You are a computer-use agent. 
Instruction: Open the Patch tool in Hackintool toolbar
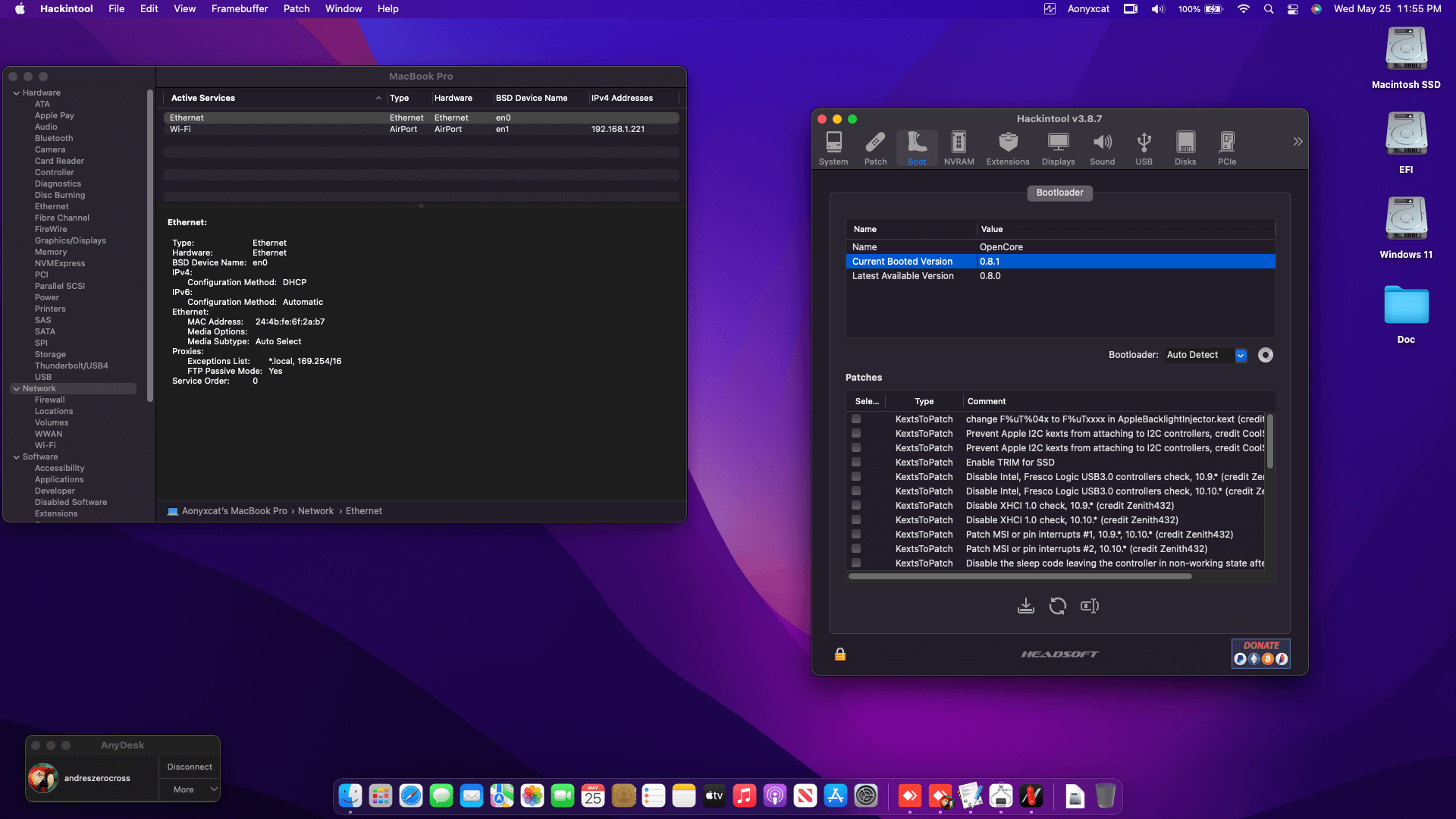click(x=875, y=148)
